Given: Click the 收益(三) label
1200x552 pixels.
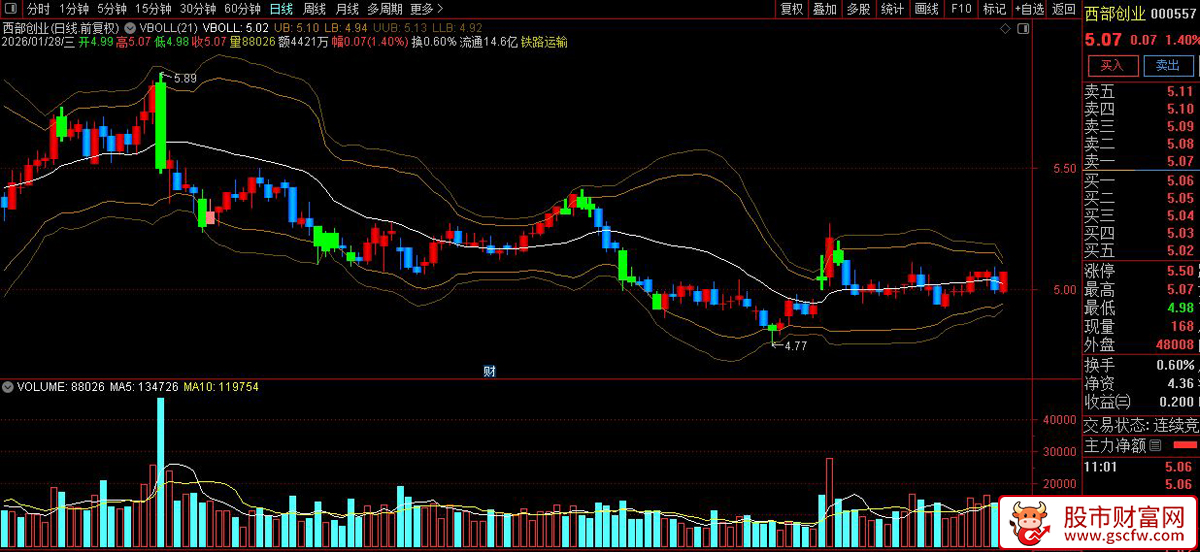Looking at the screenshot, I should click(1108, 401).
